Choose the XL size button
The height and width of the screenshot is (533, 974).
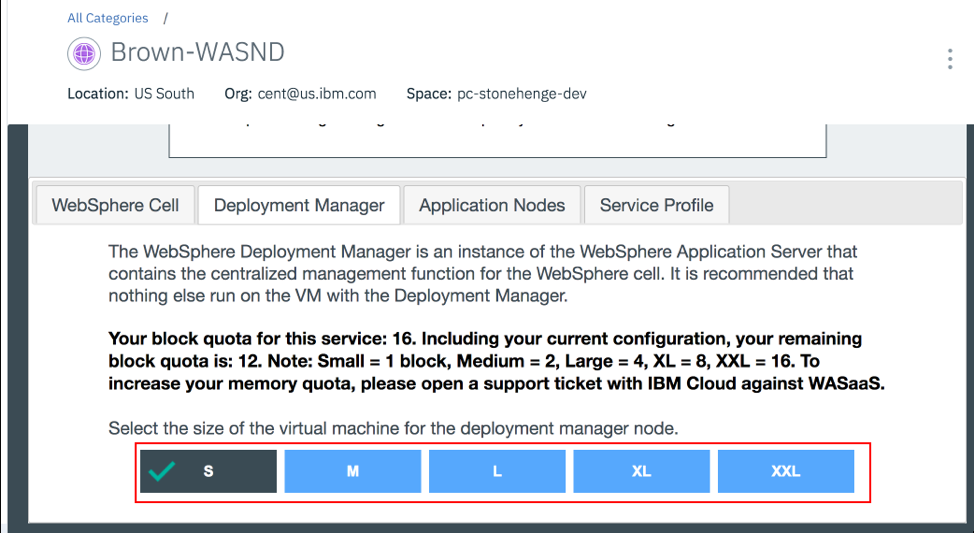pos(641,471)
